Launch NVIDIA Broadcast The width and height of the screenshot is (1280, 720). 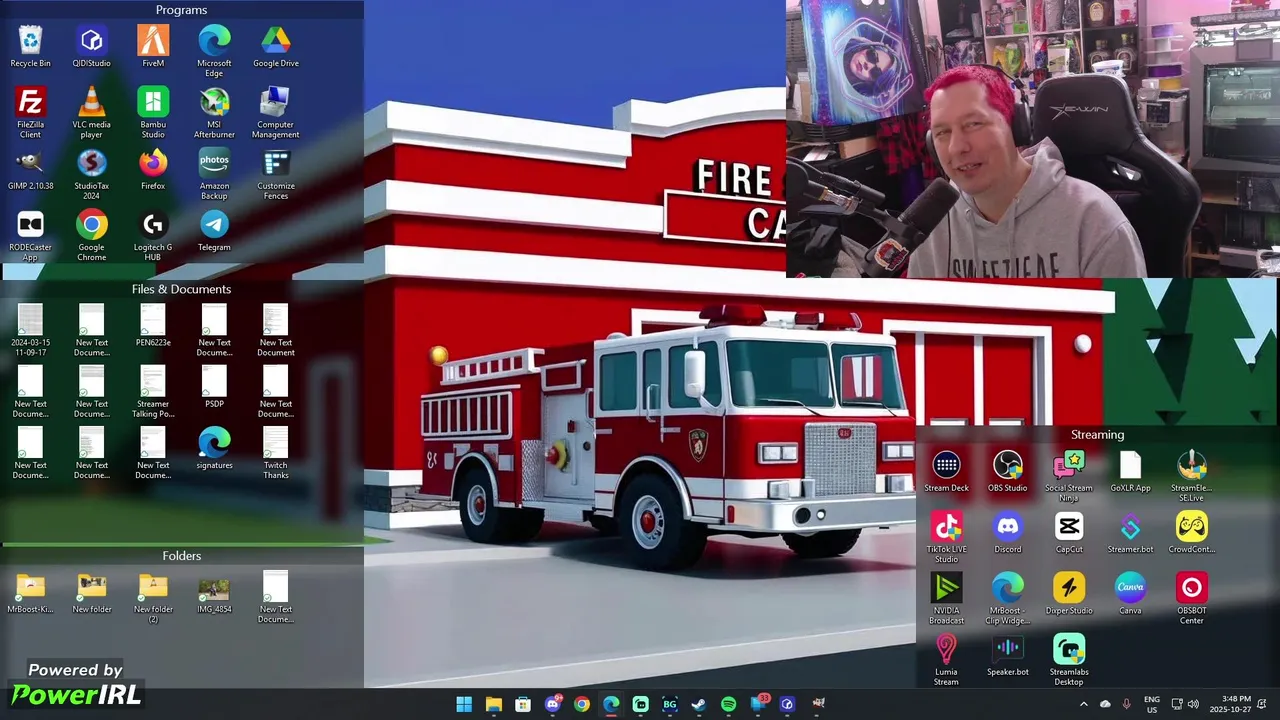(x=946, y=599)
